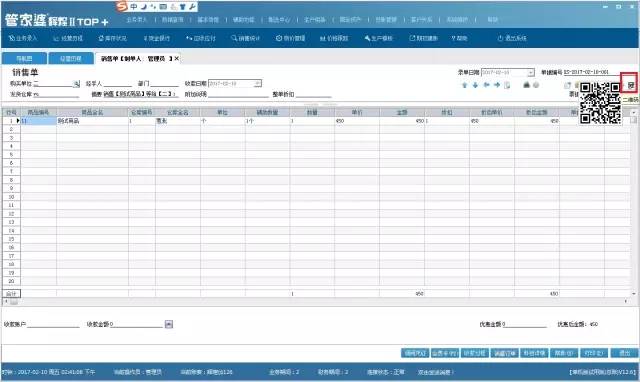Click the right arrow navigation icon
This screenshot has width=640, height=382.
click(x=497, y=85)
